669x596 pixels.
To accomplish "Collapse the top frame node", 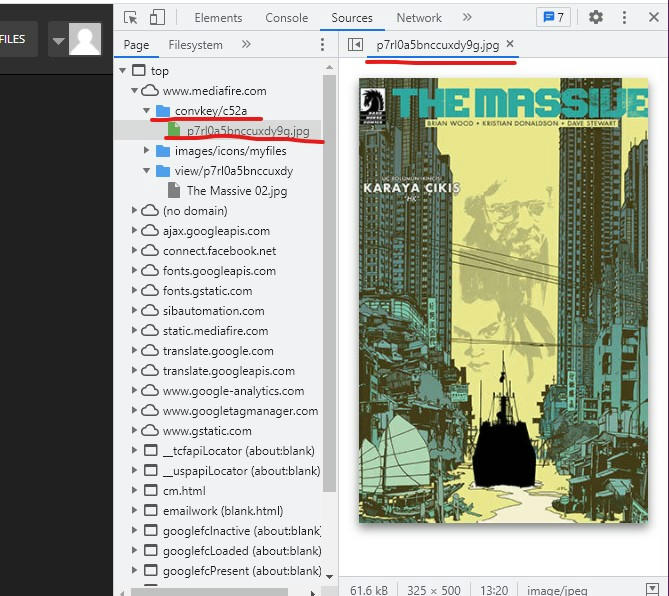I will point(123,70).
